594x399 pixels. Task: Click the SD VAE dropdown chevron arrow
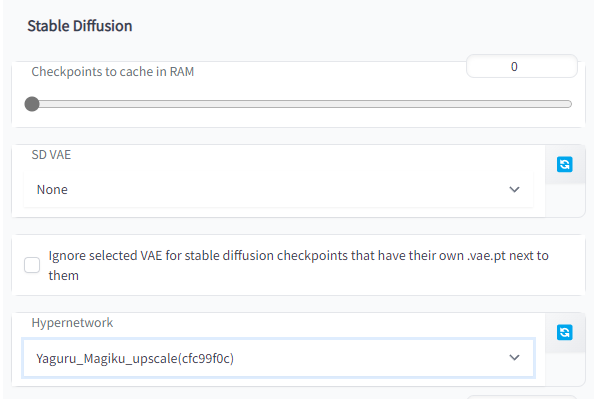tap(514, 189)
